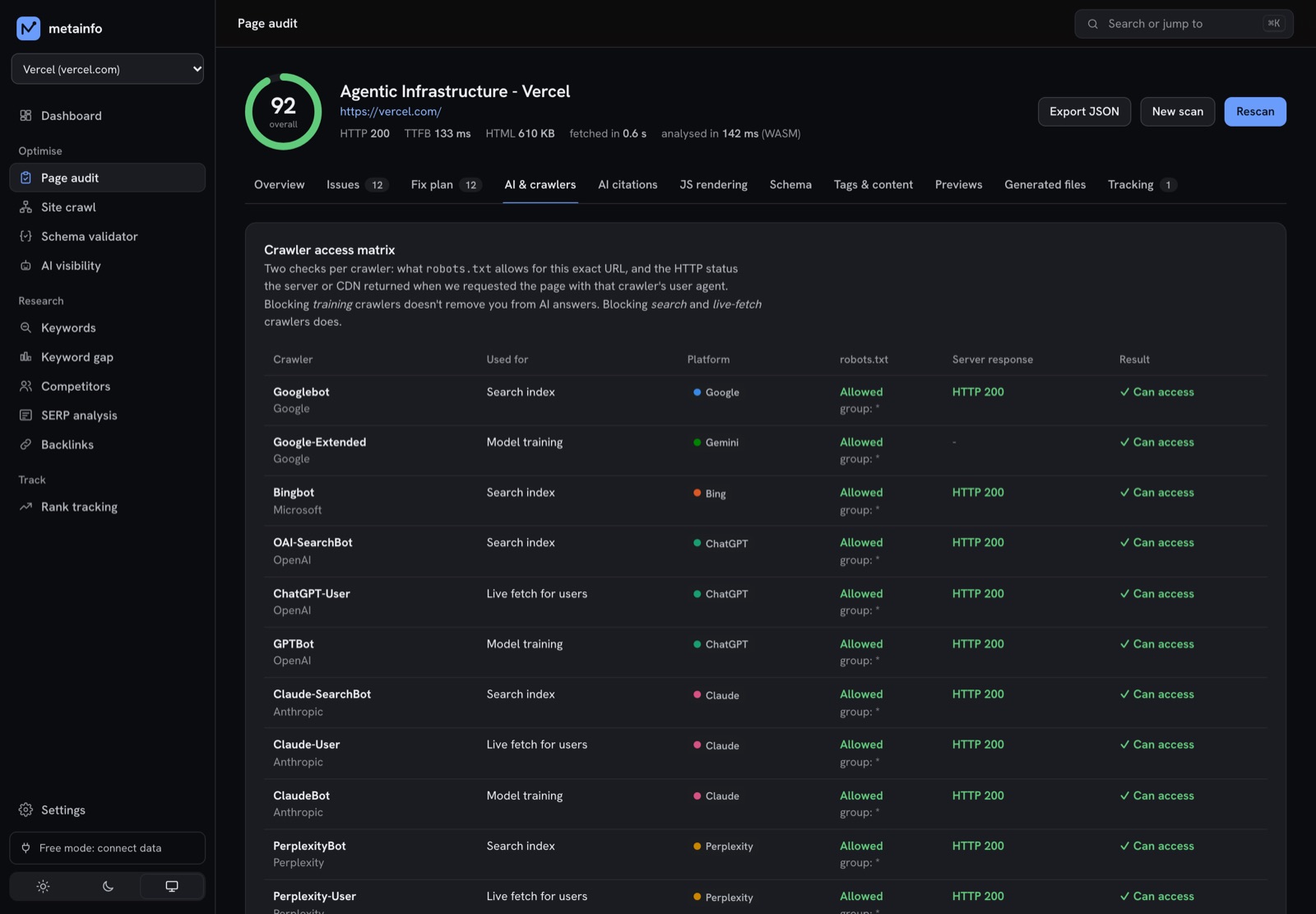The width and height of the screenshot is (1316, 914).
Task: Switch to dark theme with moon icon
Action: [108, 887]
